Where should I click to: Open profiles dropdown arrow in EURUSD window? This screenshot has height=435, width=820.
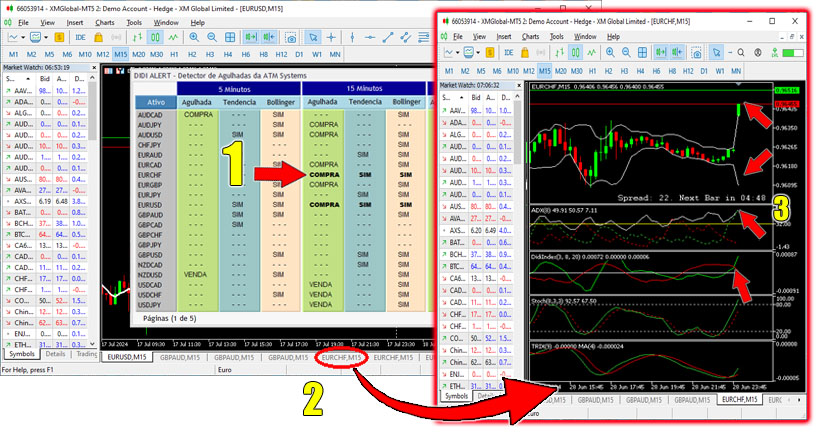(x=45, y=38)
